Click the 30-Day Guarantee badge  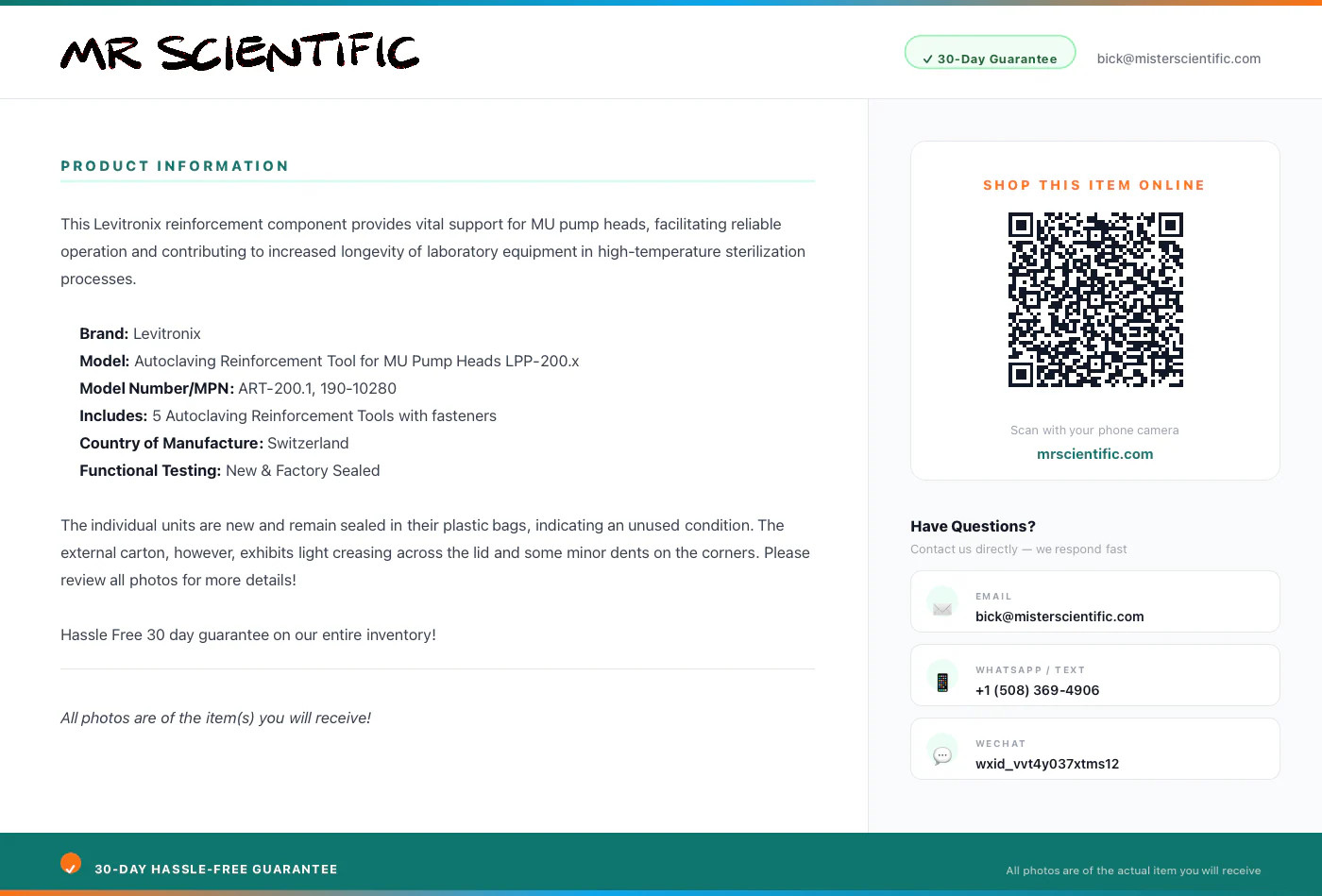point(990,53)
